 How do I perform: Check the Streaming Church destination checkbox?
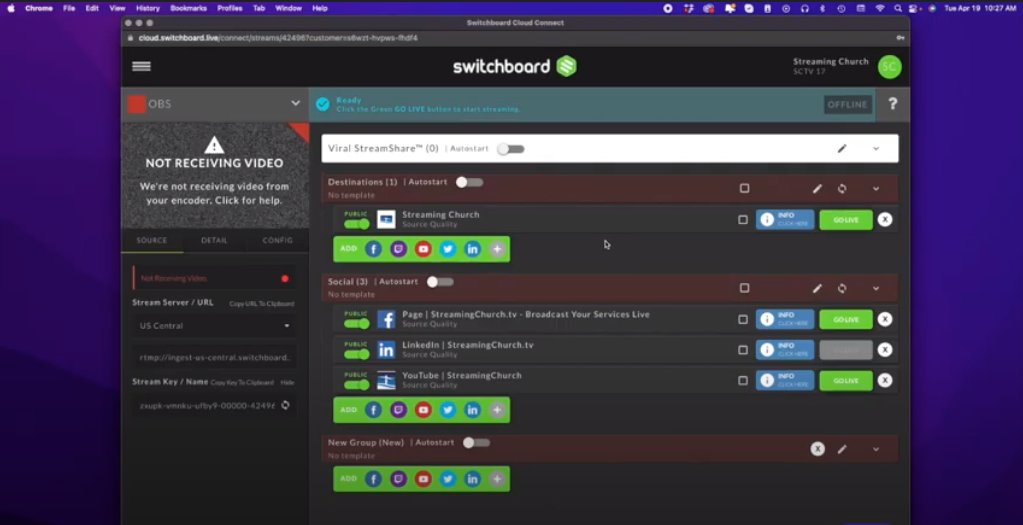click(742, 220)
